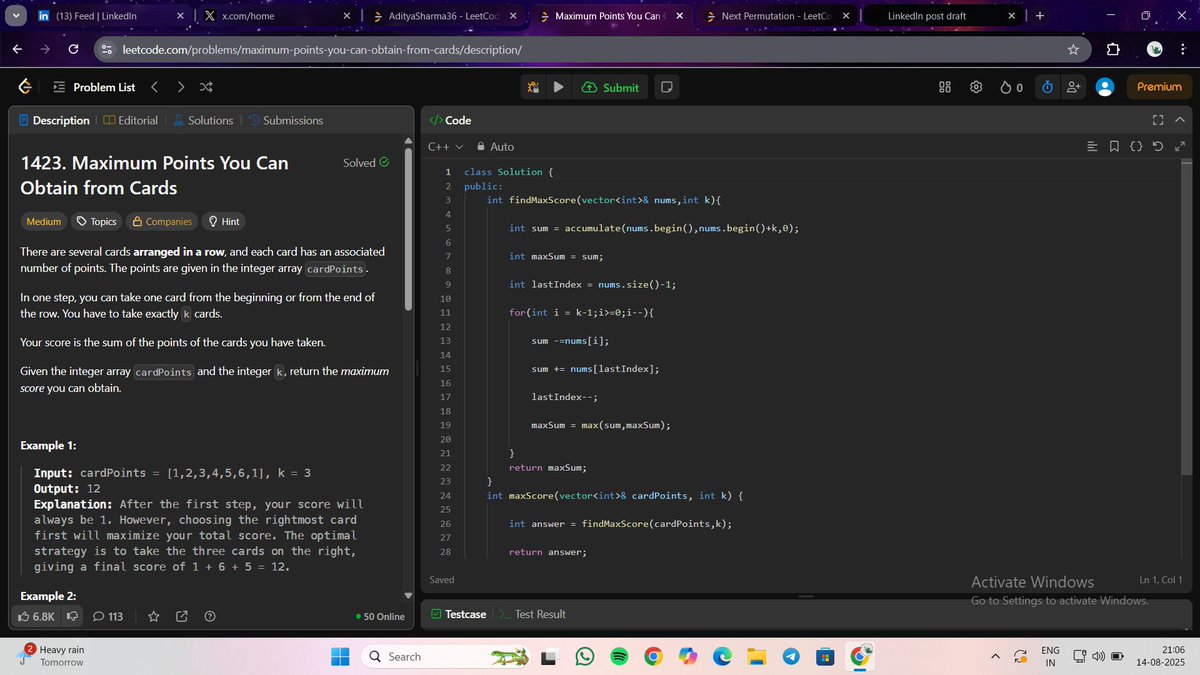Open the Submissions tab
1200x675 pixels.
(285, 120)
